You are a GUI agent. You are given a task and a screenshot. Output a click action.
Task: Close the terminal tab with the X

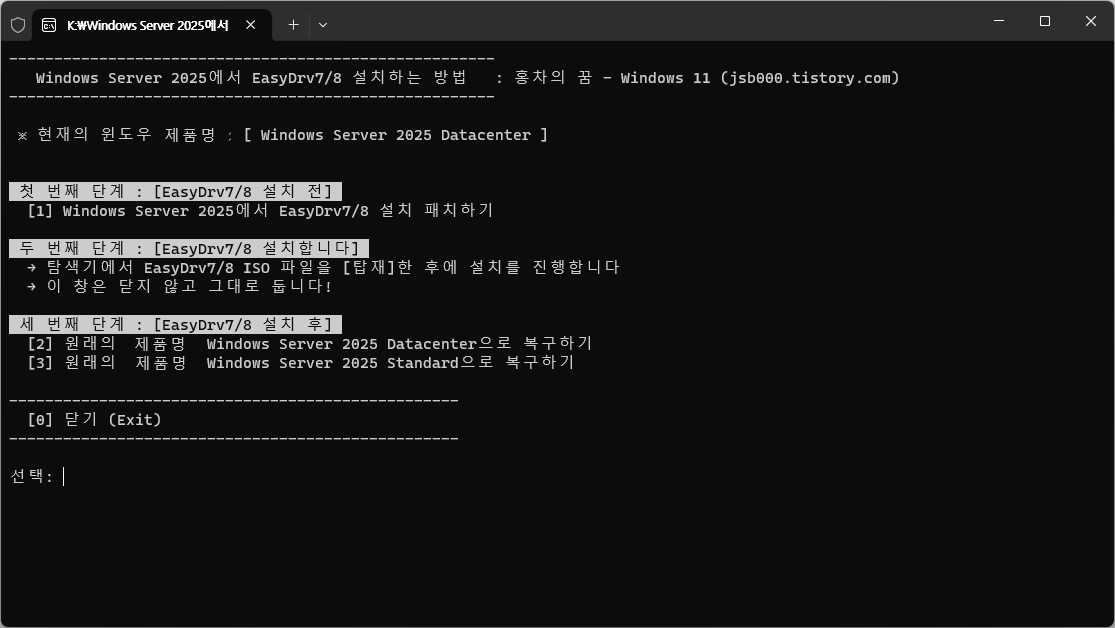click(x=250, y=25)
